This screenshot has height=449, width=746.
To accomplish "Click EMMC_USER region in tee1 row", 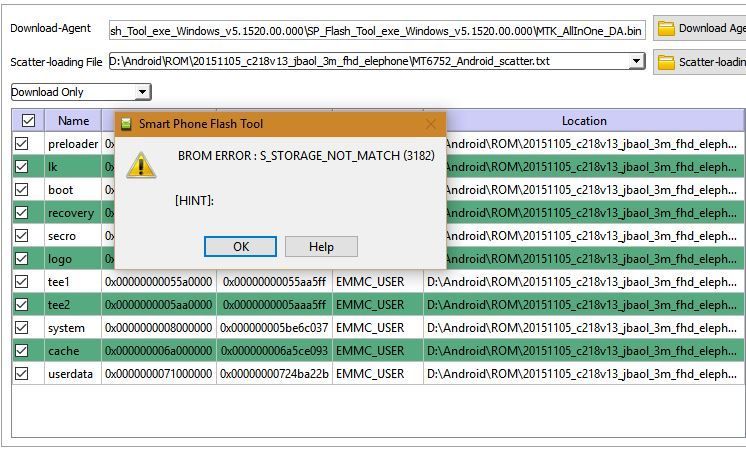I will [x=378, y=282].
